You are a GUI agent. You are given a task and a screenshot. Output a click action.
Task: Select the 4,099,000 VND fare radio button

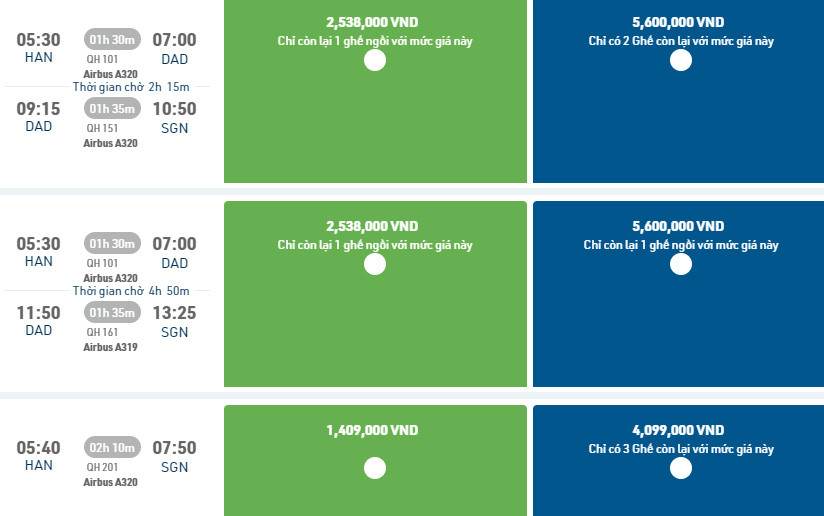(x=681, y=468)
